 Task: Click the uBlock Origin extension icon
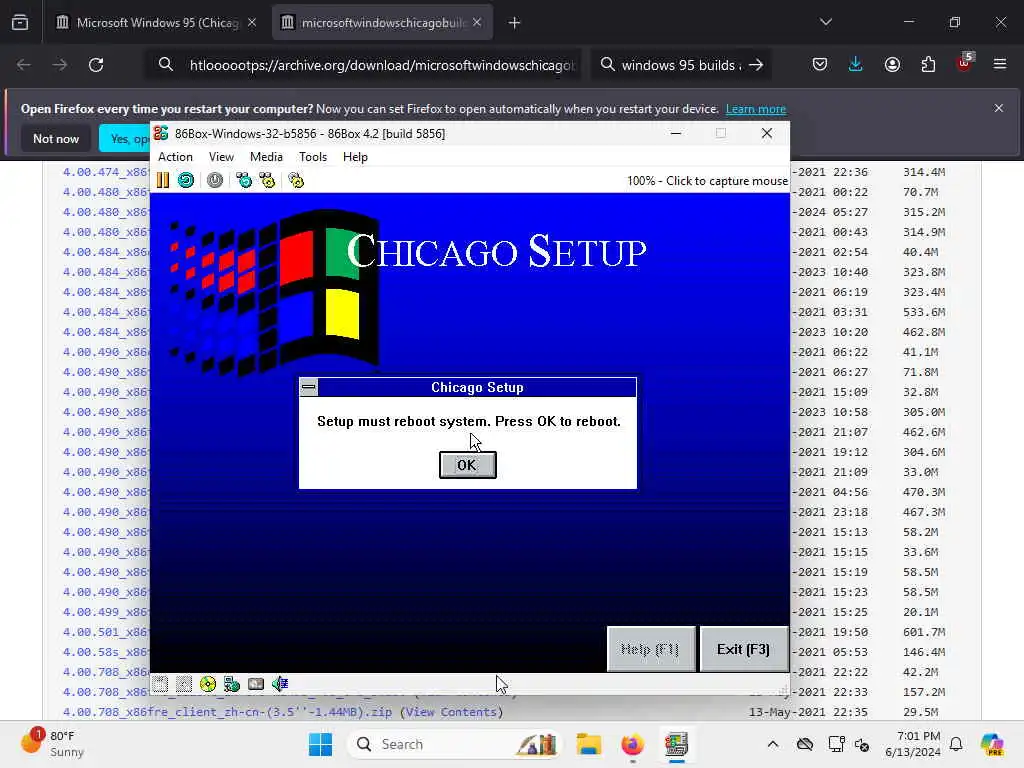tap(964, 64)
